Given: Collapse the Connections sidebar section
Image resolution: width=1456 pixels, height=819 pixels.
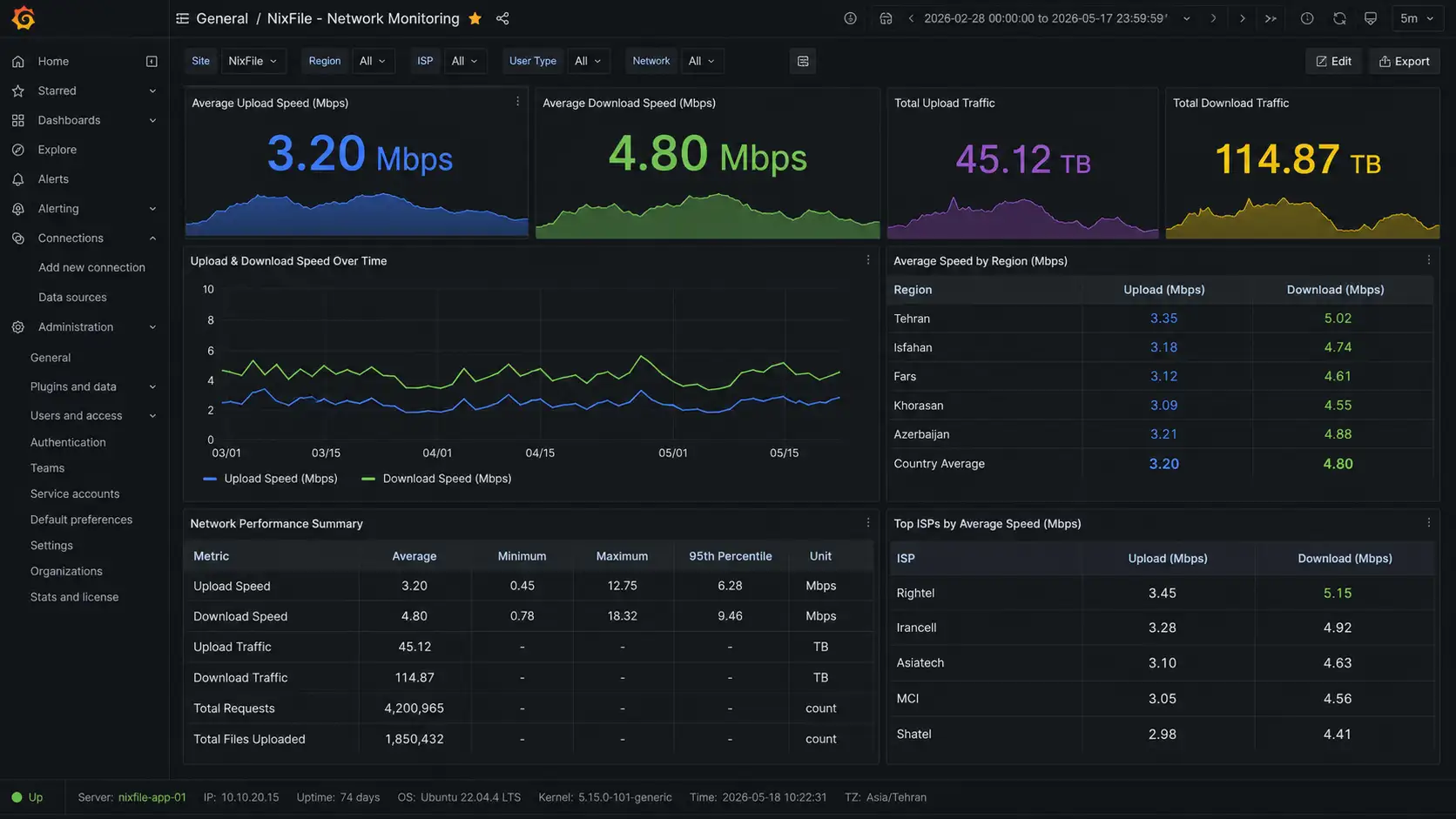Looking at the screenshot, I should point(152,238).
